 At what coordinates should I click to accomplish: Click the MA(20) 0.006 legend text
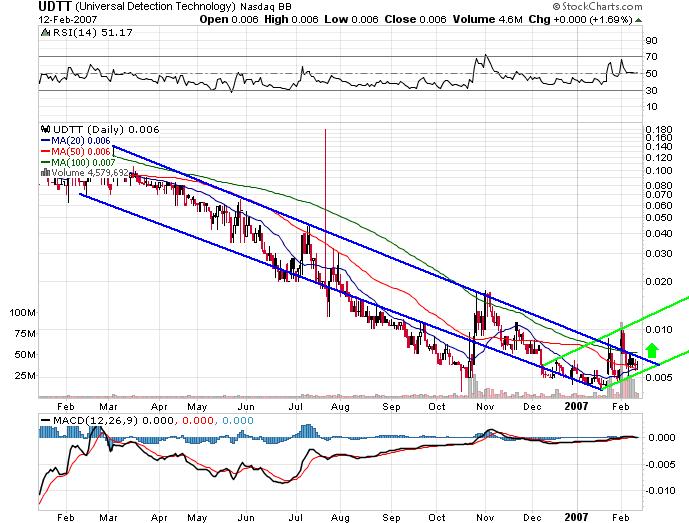pos(80,141)
